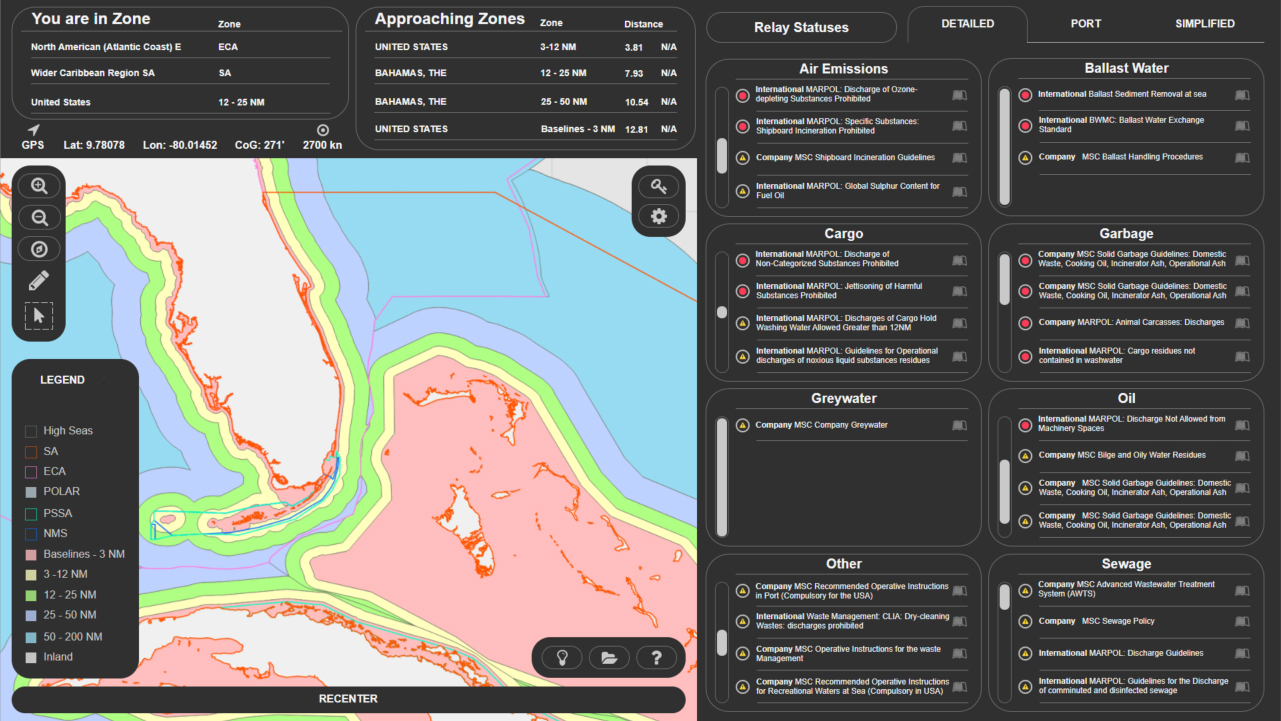Select the pencil draw tool
1281x721 pixels.
click(x=39, y=281)
